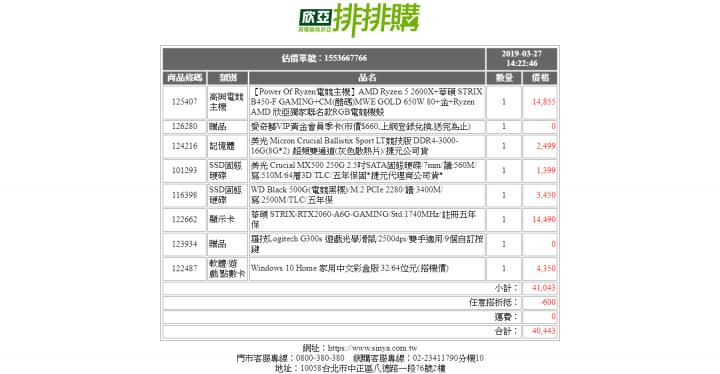Screen dimensions: 720x374
Task: Click the Micron Crucial Ballistix Sport LT product name
Action: tap(354, 146)
